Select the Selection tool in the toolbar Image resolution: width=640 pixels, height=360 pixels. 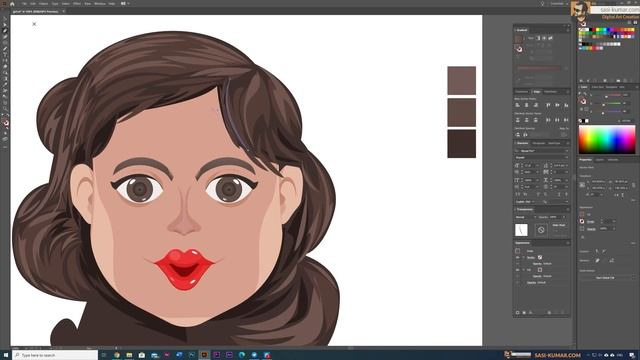5,19
